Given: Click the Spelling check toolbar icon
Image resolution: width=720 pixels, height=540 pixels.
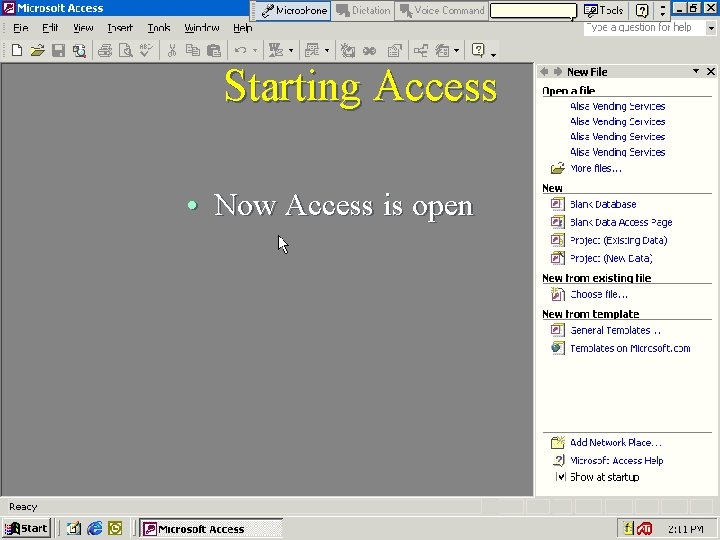Looking at the screenshot, I should pos(146,50).
